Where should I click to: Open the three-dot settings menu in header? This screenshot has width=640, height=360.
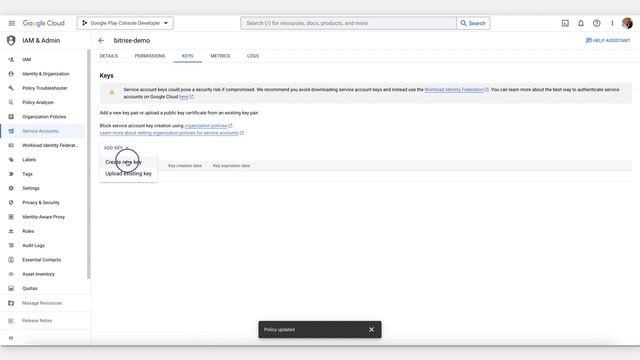point(612,23)
